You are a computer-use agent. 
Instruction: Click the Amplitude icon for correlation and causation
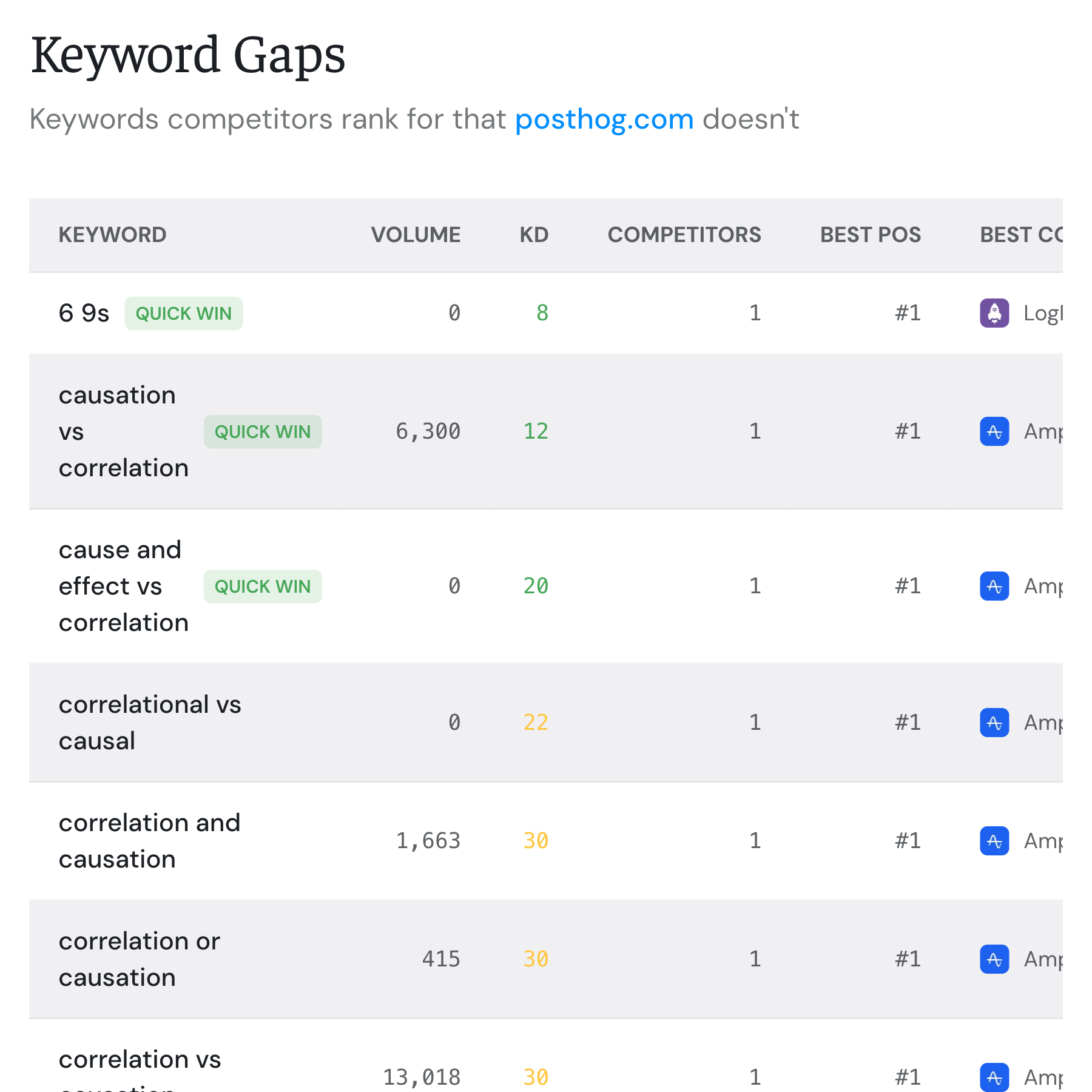[994, 841]
